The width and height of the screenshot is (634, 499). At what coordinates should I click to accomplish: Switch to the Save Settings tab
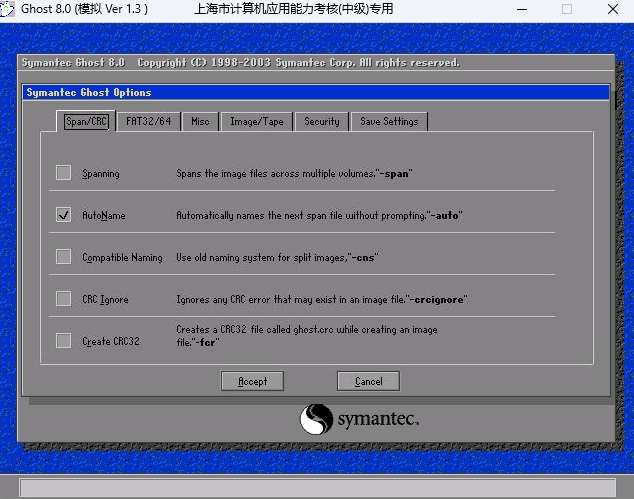click(x=389, y=121)
